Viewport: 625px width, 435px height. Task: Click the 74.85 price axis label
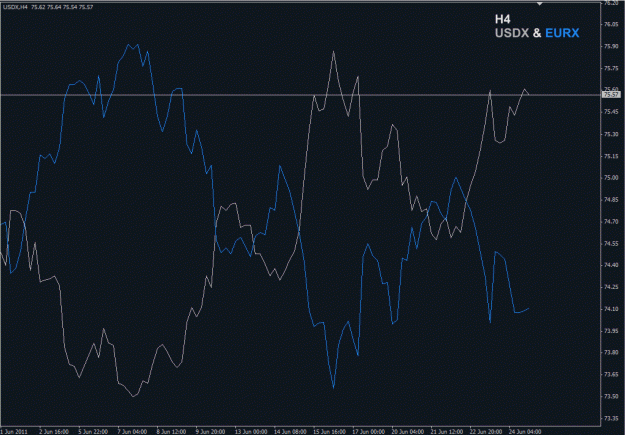pyautogui.click(x=610, y=199)
